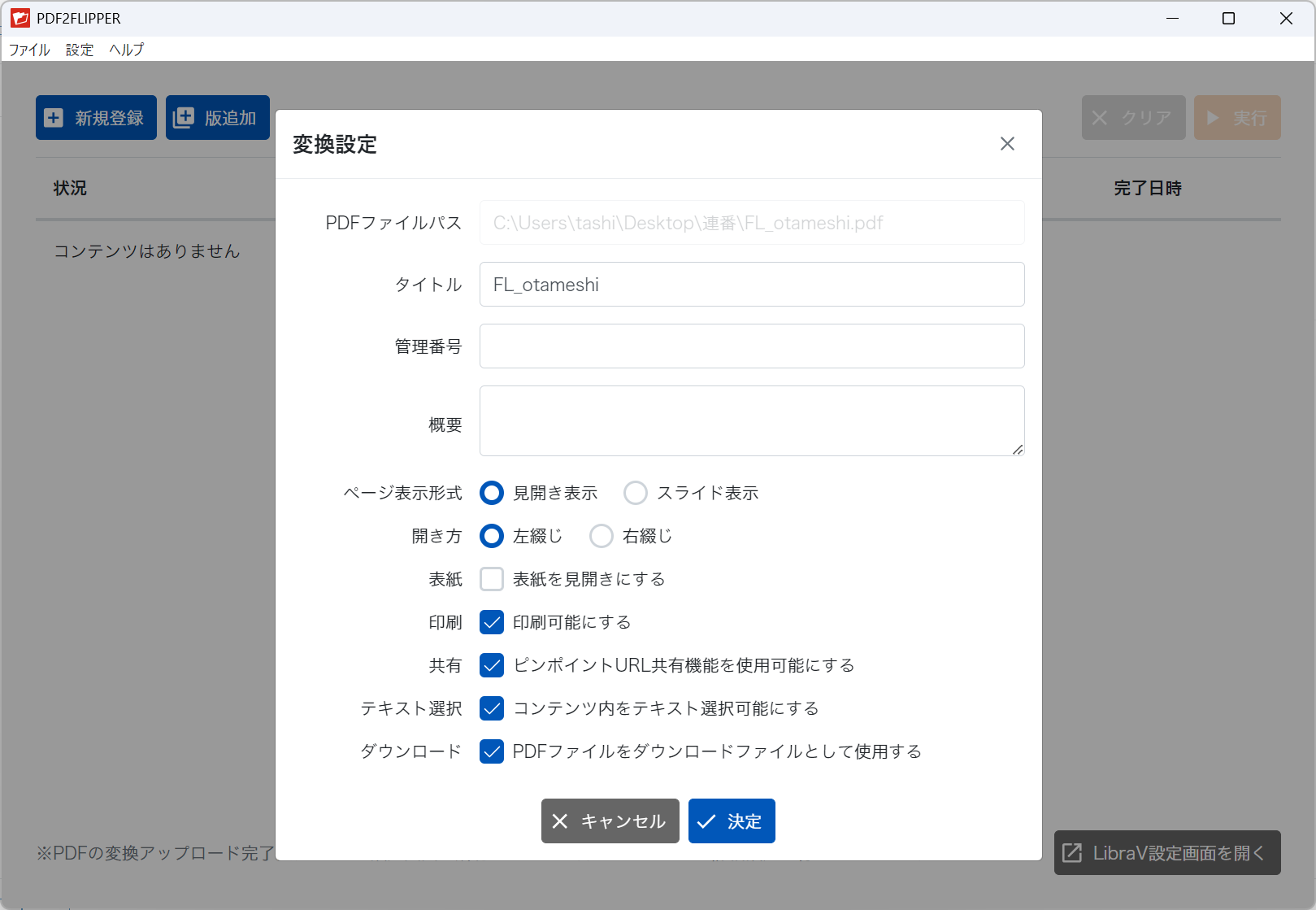The height and width of the screenshot is (910, 1316).
Task: Click the 新規登録 button
Action: 96,118
